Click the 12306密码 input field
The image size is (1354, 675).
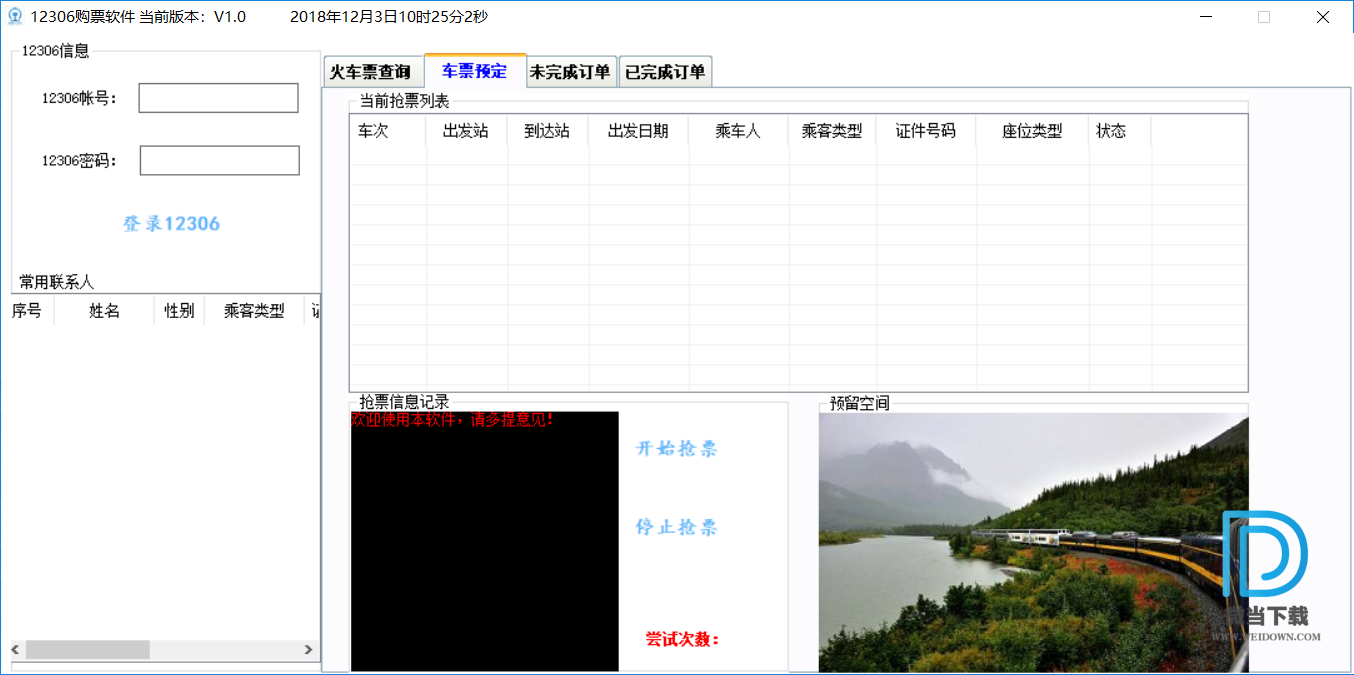(219, 160)
